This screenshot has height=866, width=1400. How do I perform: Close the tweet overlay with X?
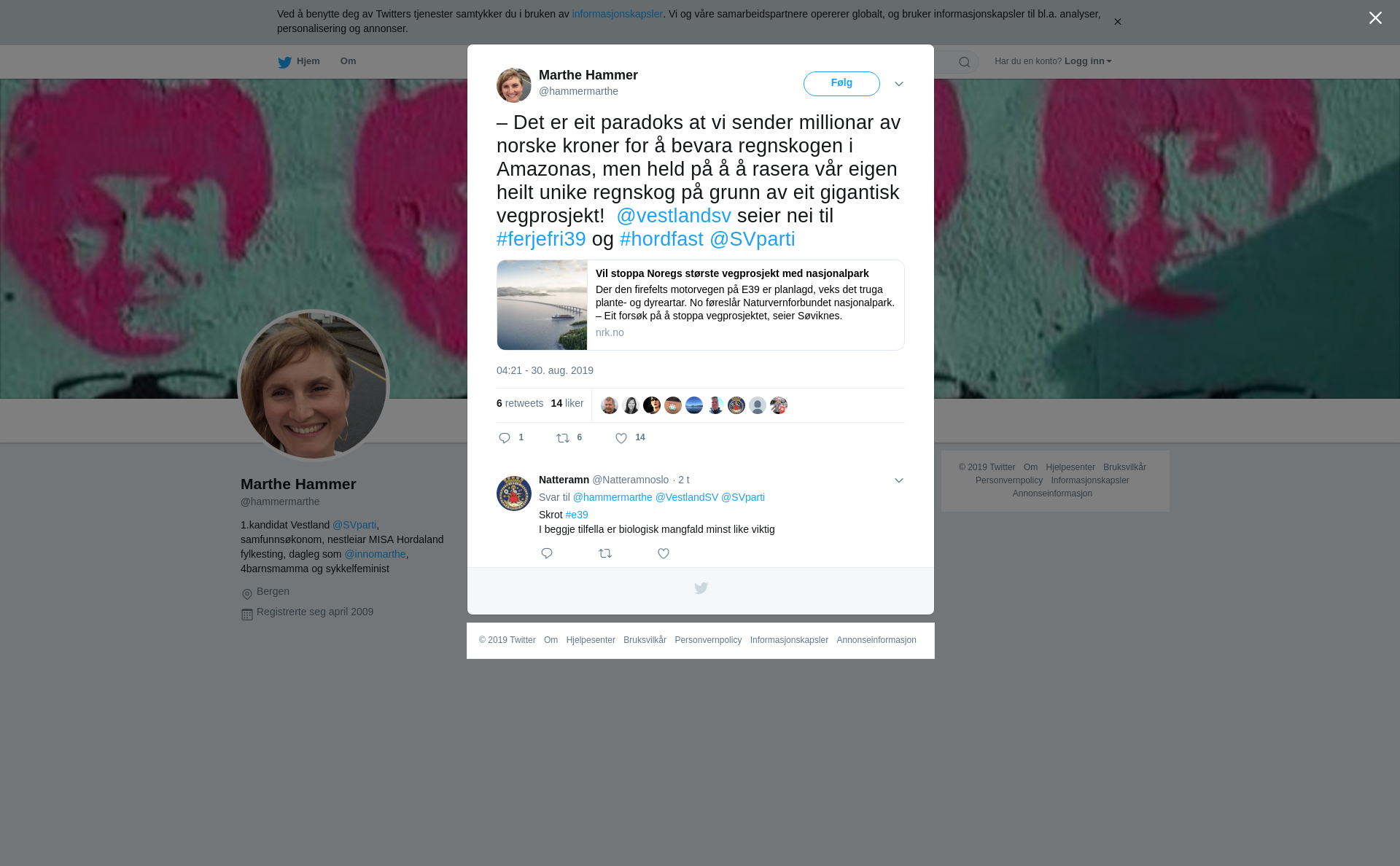(x=1375, y=18)
